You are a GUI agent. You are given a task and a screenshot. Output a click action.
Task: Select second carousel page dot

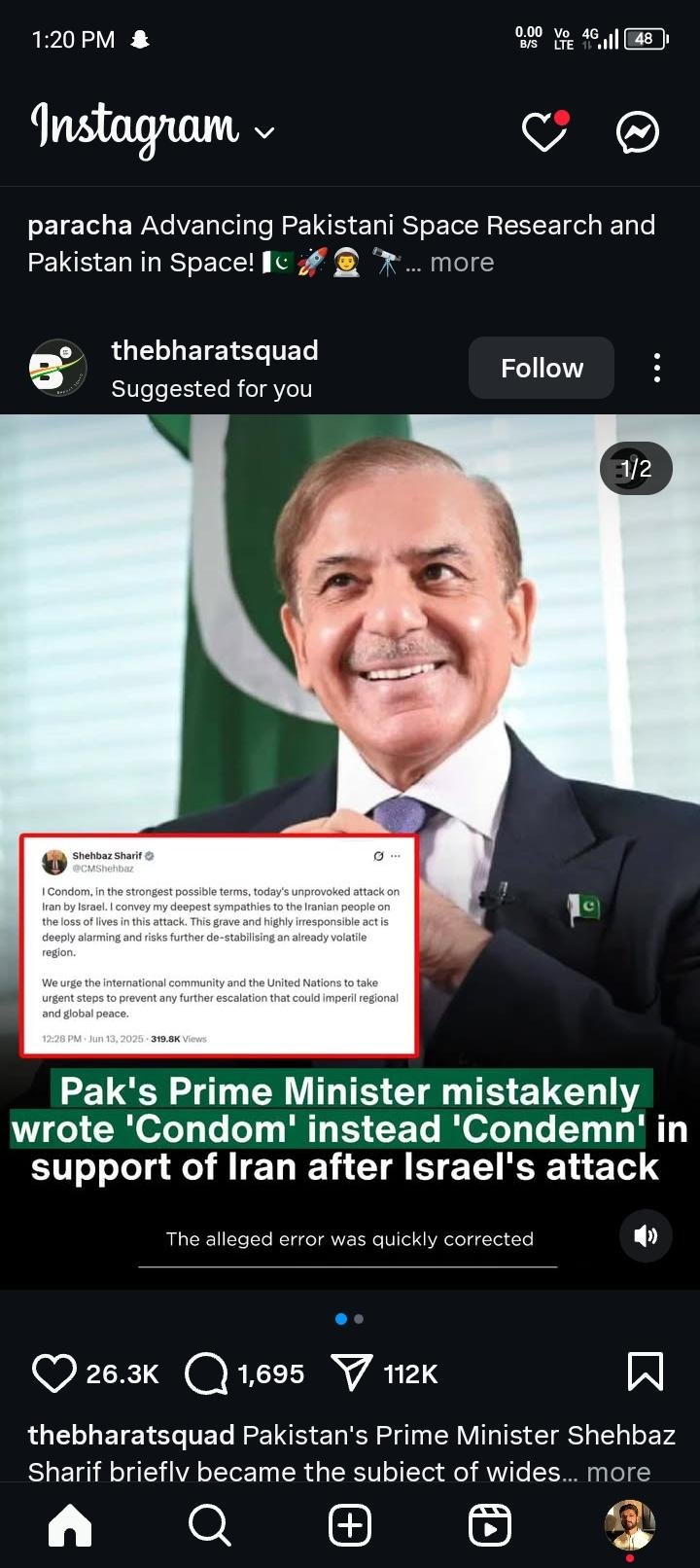click(359, 1319)
